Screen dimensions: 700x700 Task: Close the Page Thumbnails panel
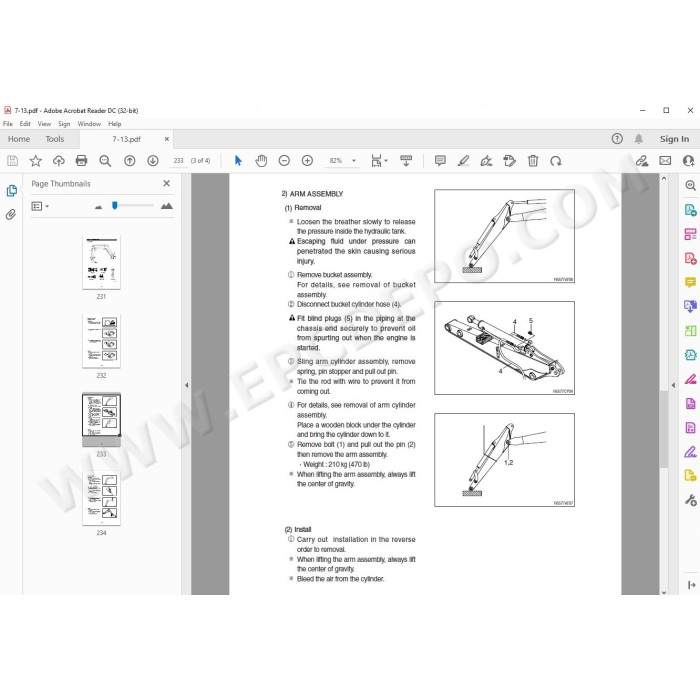point(167,183)
